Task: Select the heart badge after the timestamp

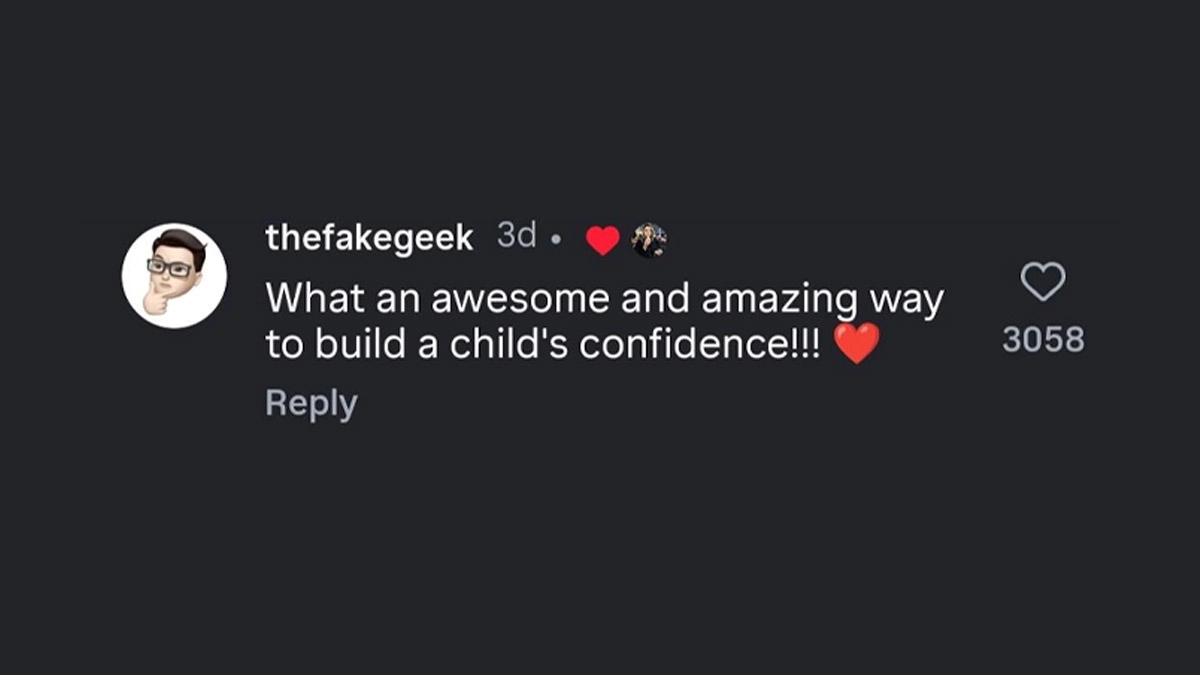Action: 602,241
